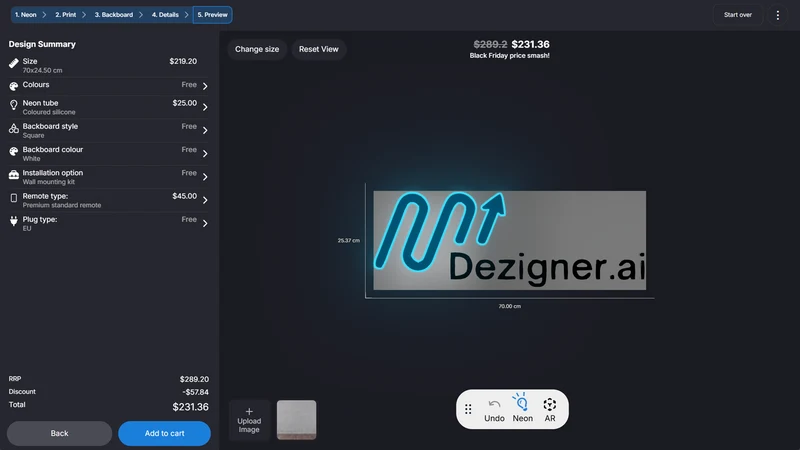This screenshot has height=450, width=800.
Task: Click the Discount value -$57.84
Action: (x=195, y=392)
